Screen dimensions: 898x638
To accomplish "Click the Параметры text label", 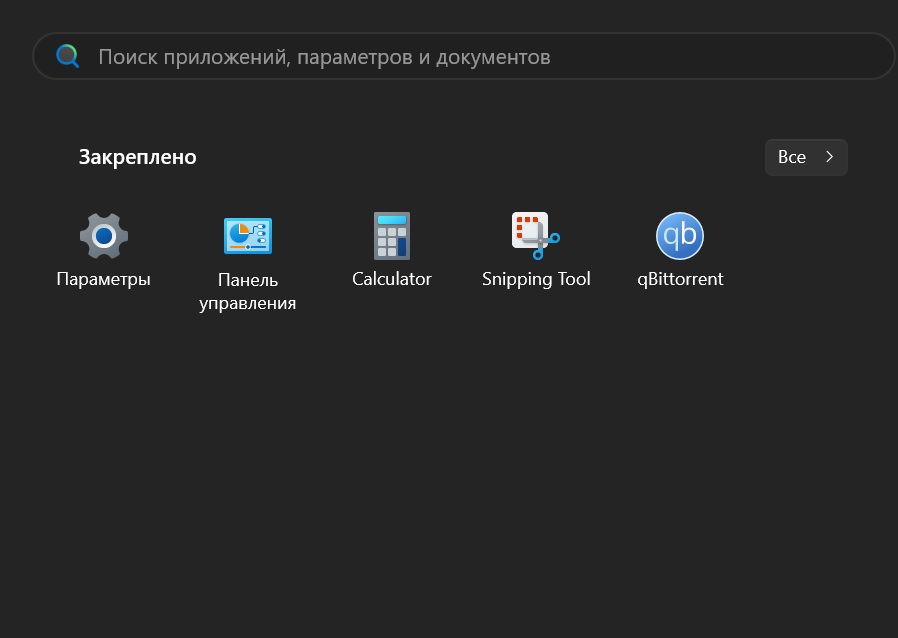I will [104, 279].
